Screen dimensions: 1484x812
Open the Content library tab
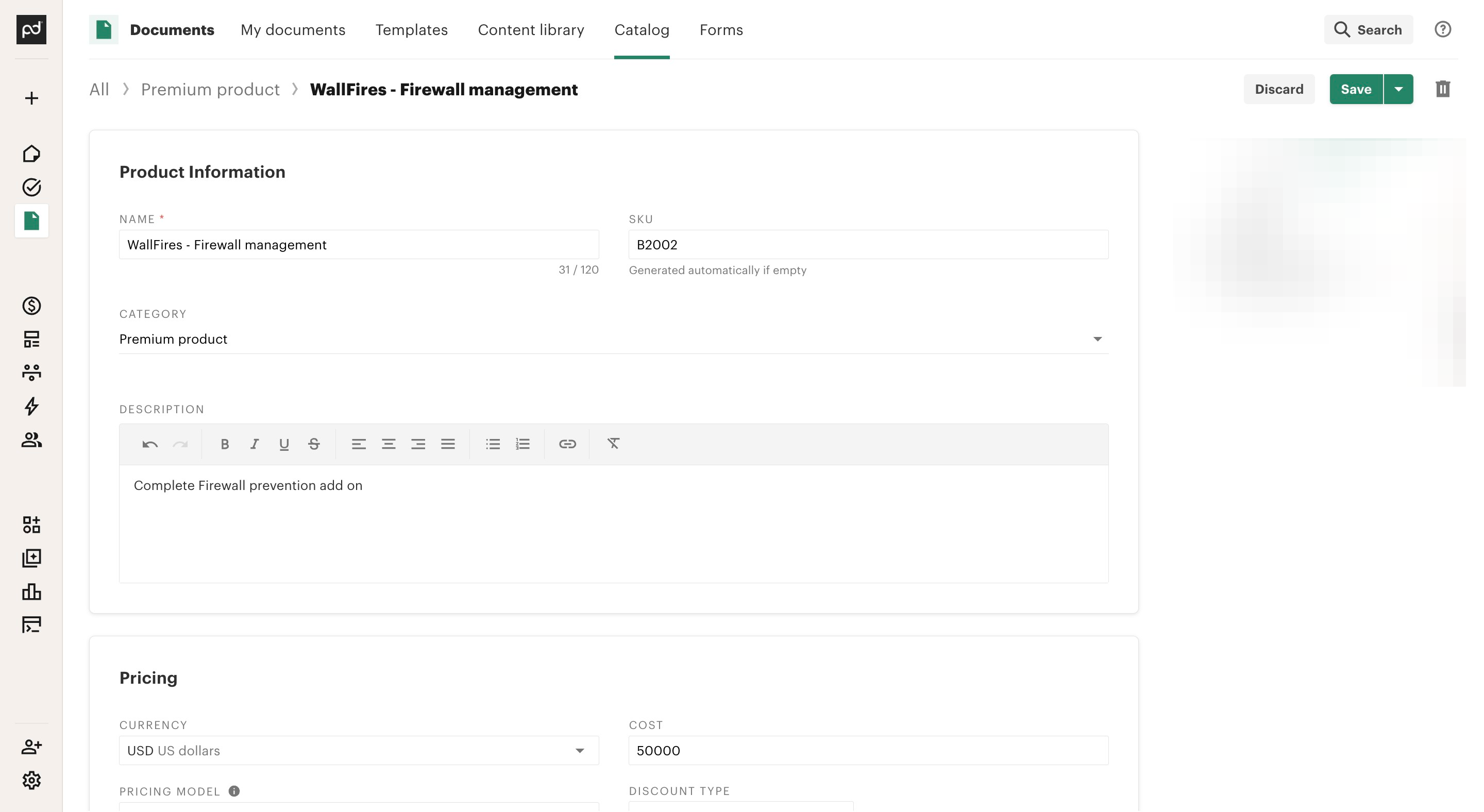pos(531,30)
